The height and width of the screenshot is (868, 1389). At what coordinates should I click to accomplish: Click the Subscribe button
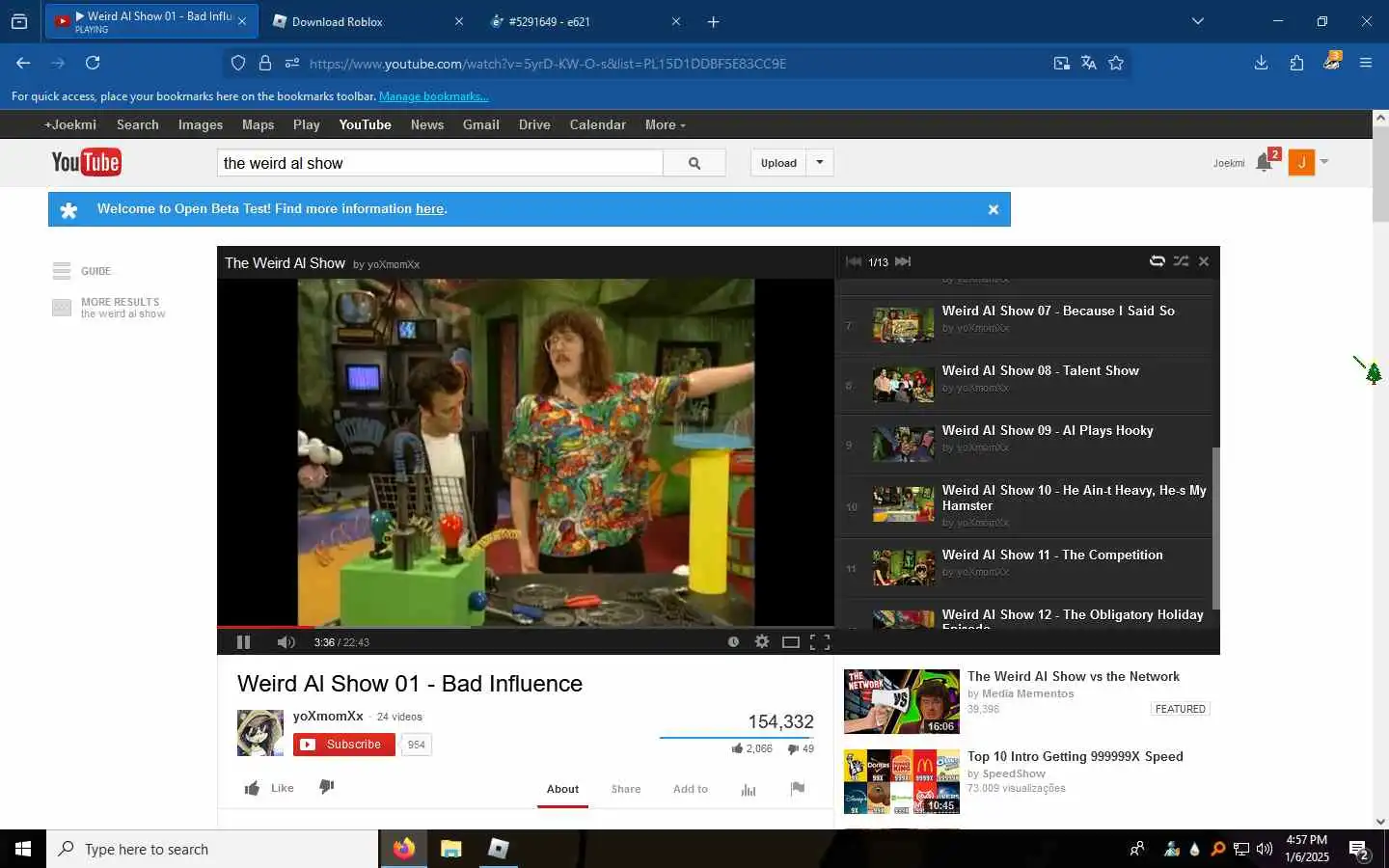tap(344, 745)
